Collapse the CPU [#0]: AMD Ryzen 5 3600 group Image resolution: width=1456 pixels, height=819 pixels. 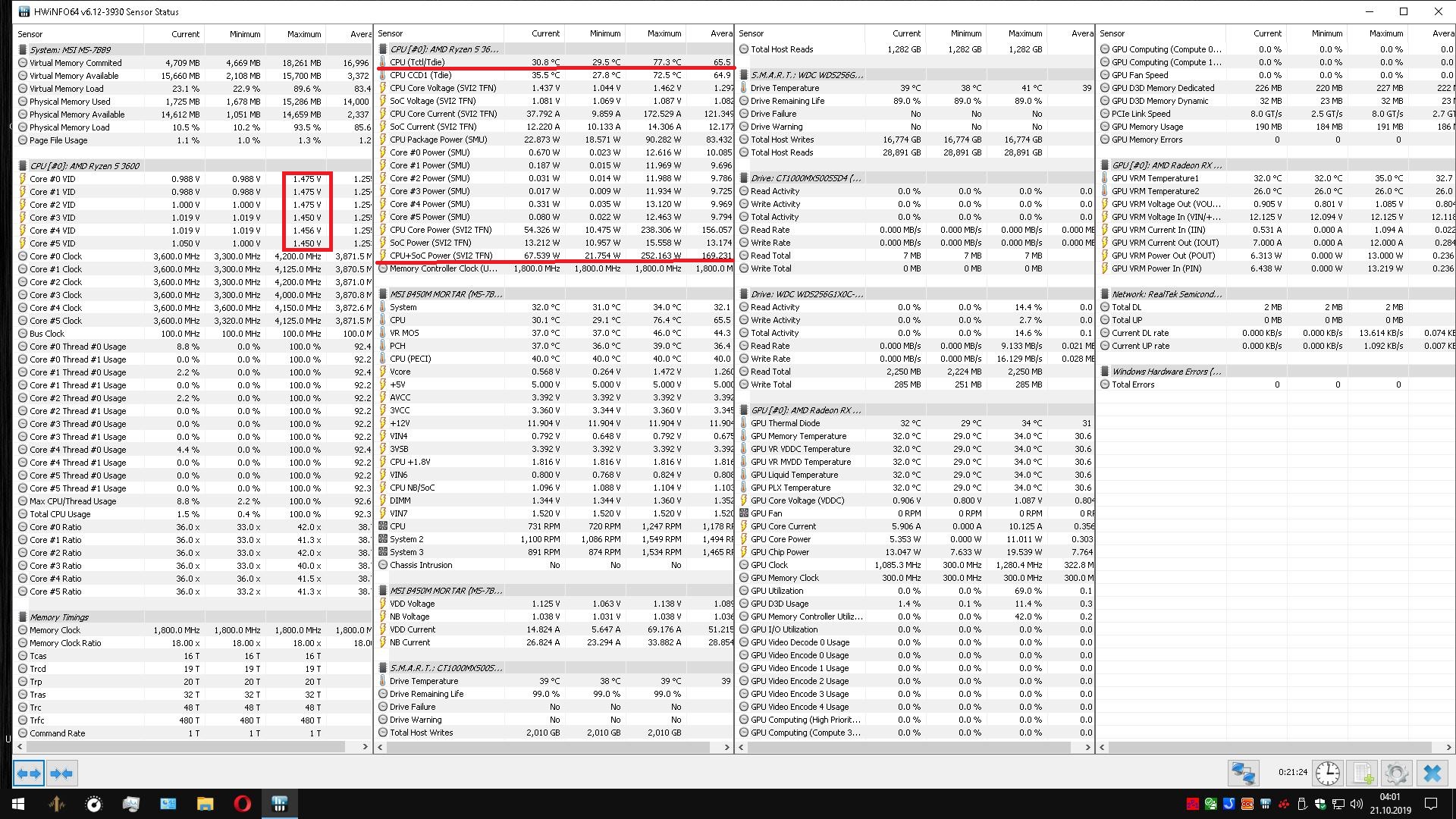pos(83,166)
